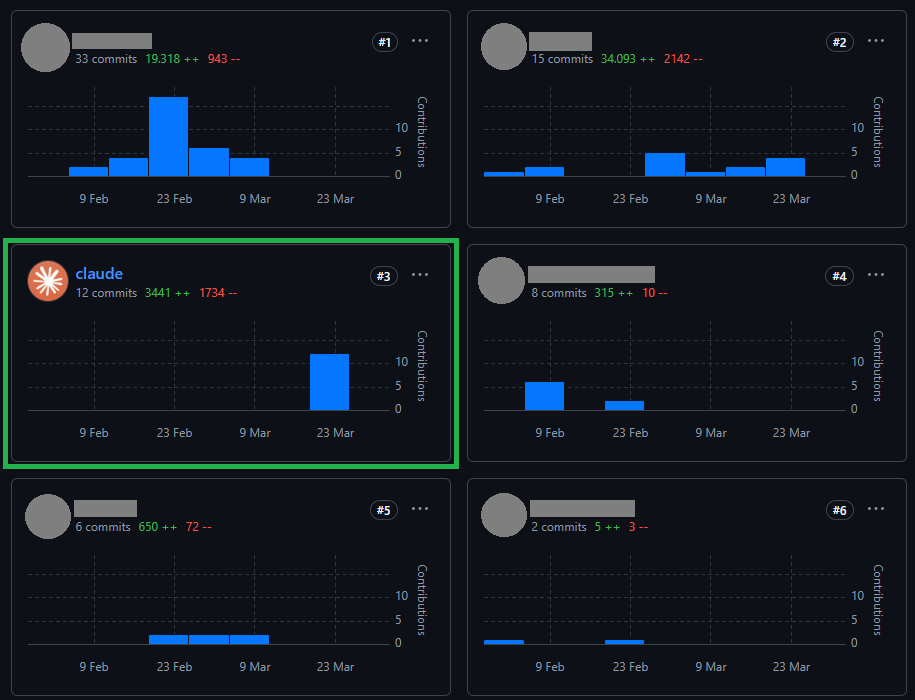Click the 15 commits link
Screen dimensions: 915x700
[x=562, y=59]
